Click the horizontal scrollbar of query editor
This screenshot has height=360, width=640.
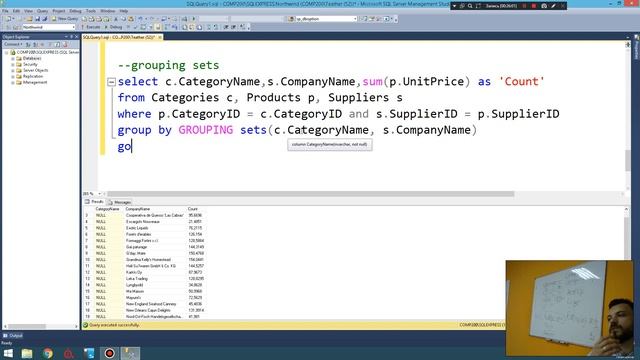tap(310, 194)
